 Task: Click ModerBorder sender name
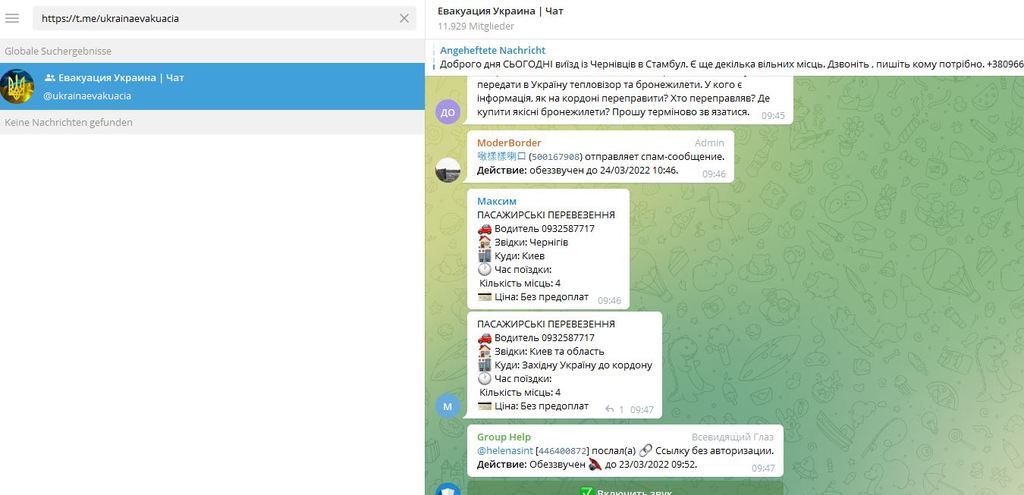509,142
